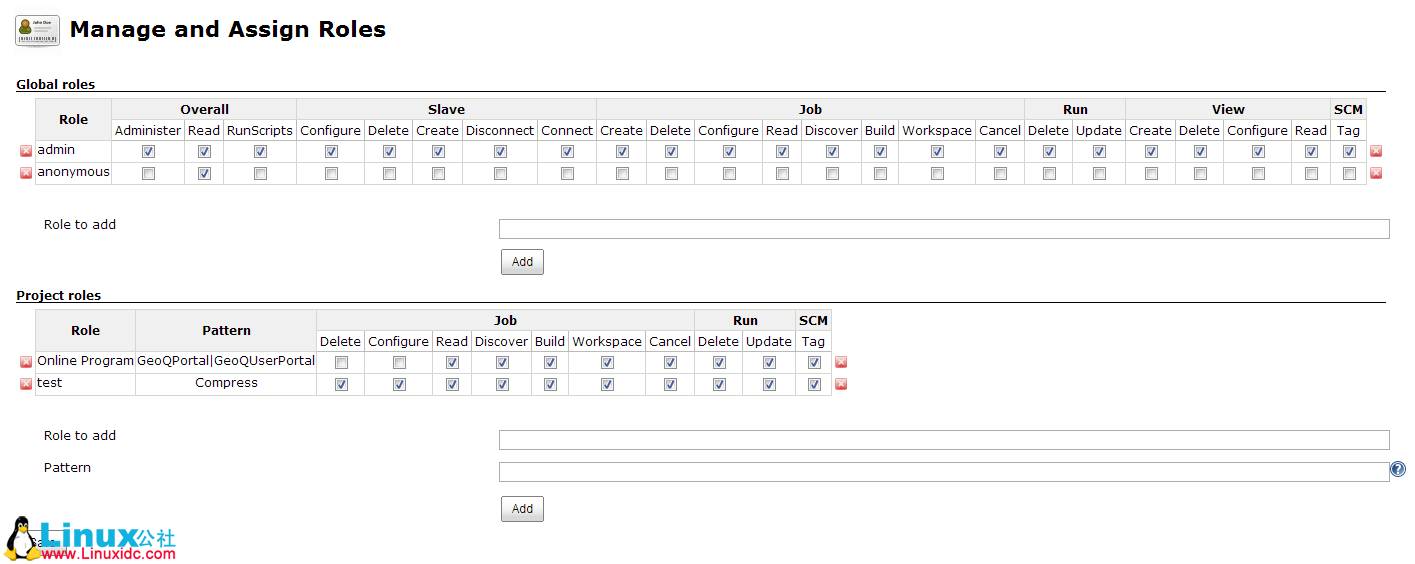Click the red delete icon right of anonymous row

pos(1376,173)
